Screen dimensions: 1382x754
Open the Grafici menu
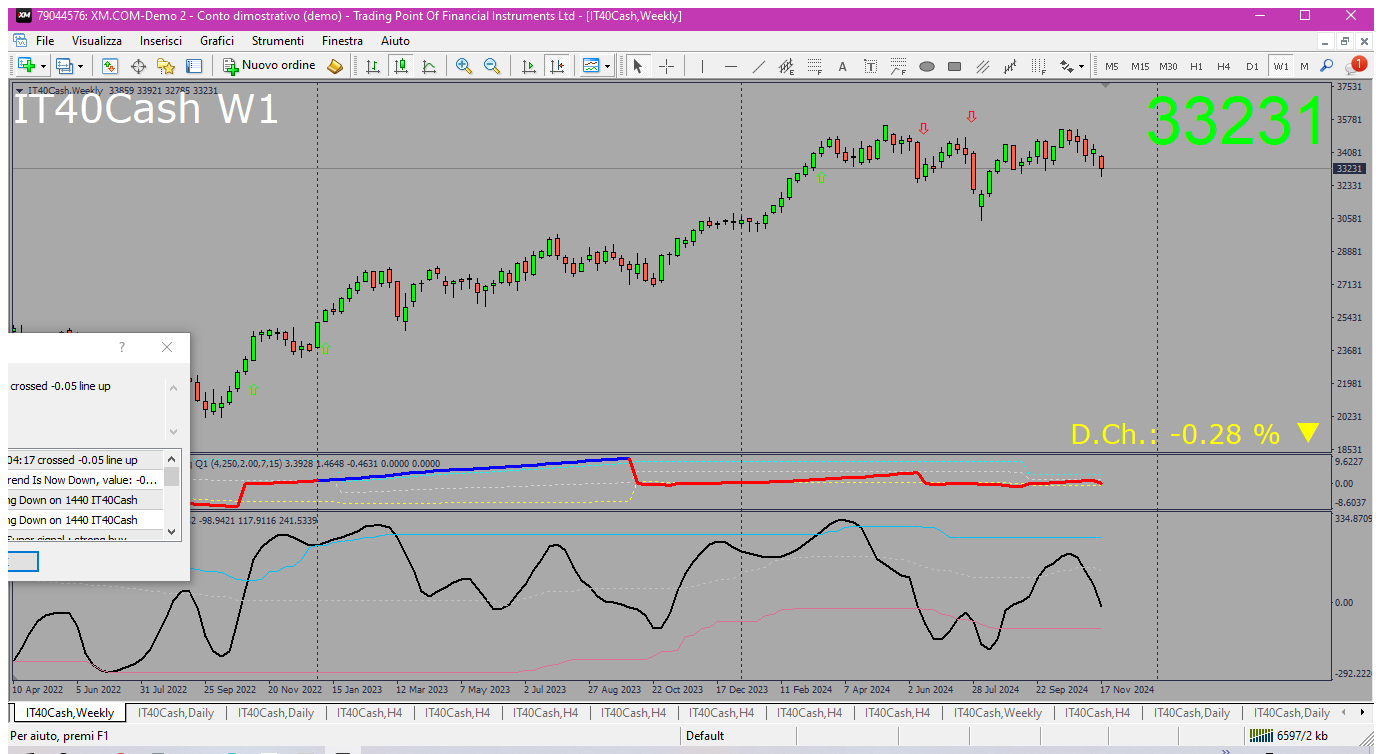pos(217,41)
